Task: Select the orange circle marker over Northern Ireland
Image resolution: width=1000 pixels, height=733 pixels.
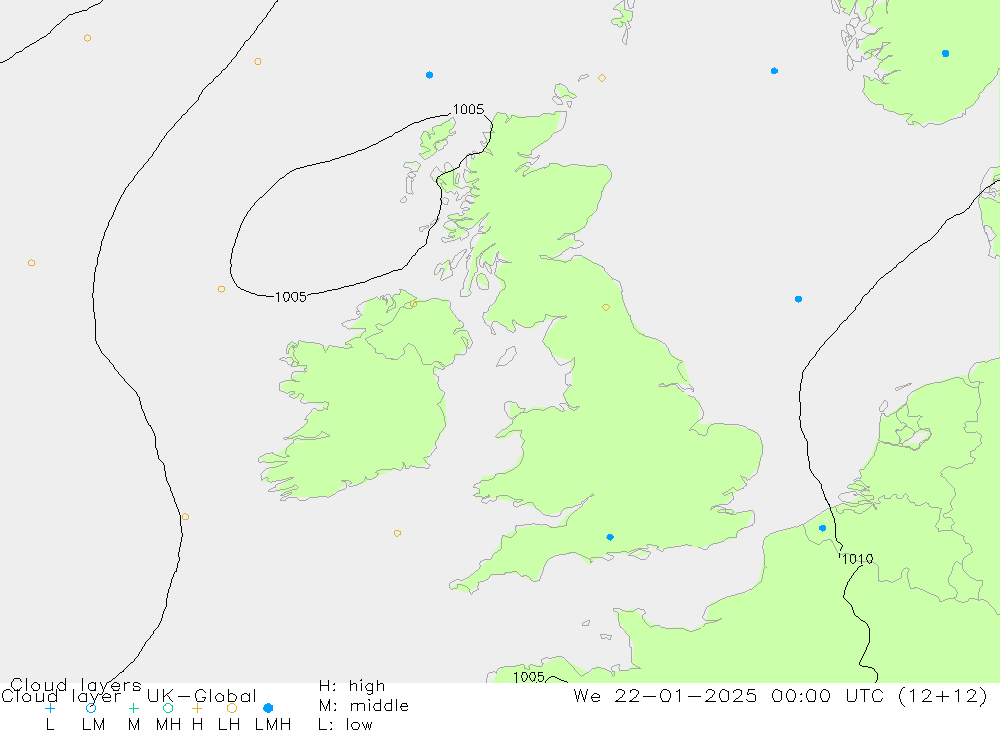Action: pos(413,304)
